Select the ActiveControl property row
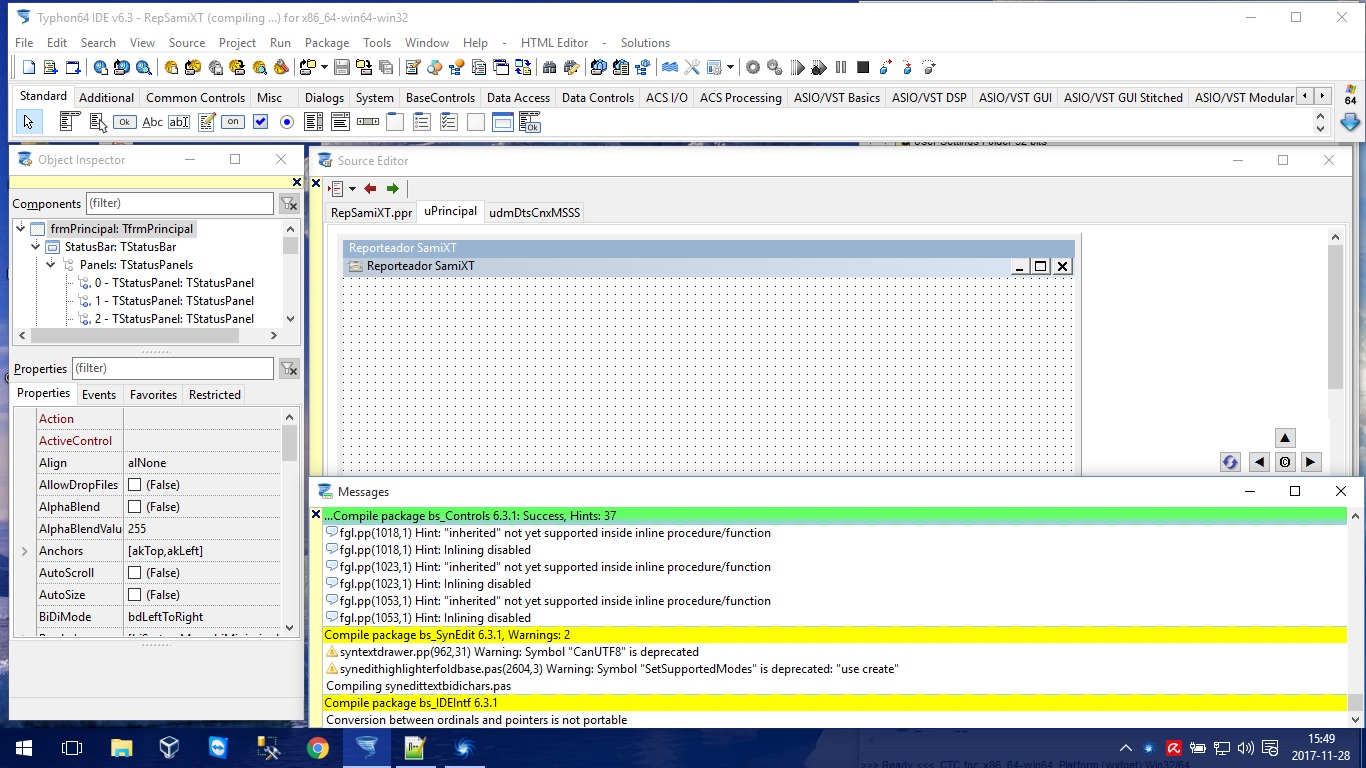The image size is (1366, 768). [158, 441]
